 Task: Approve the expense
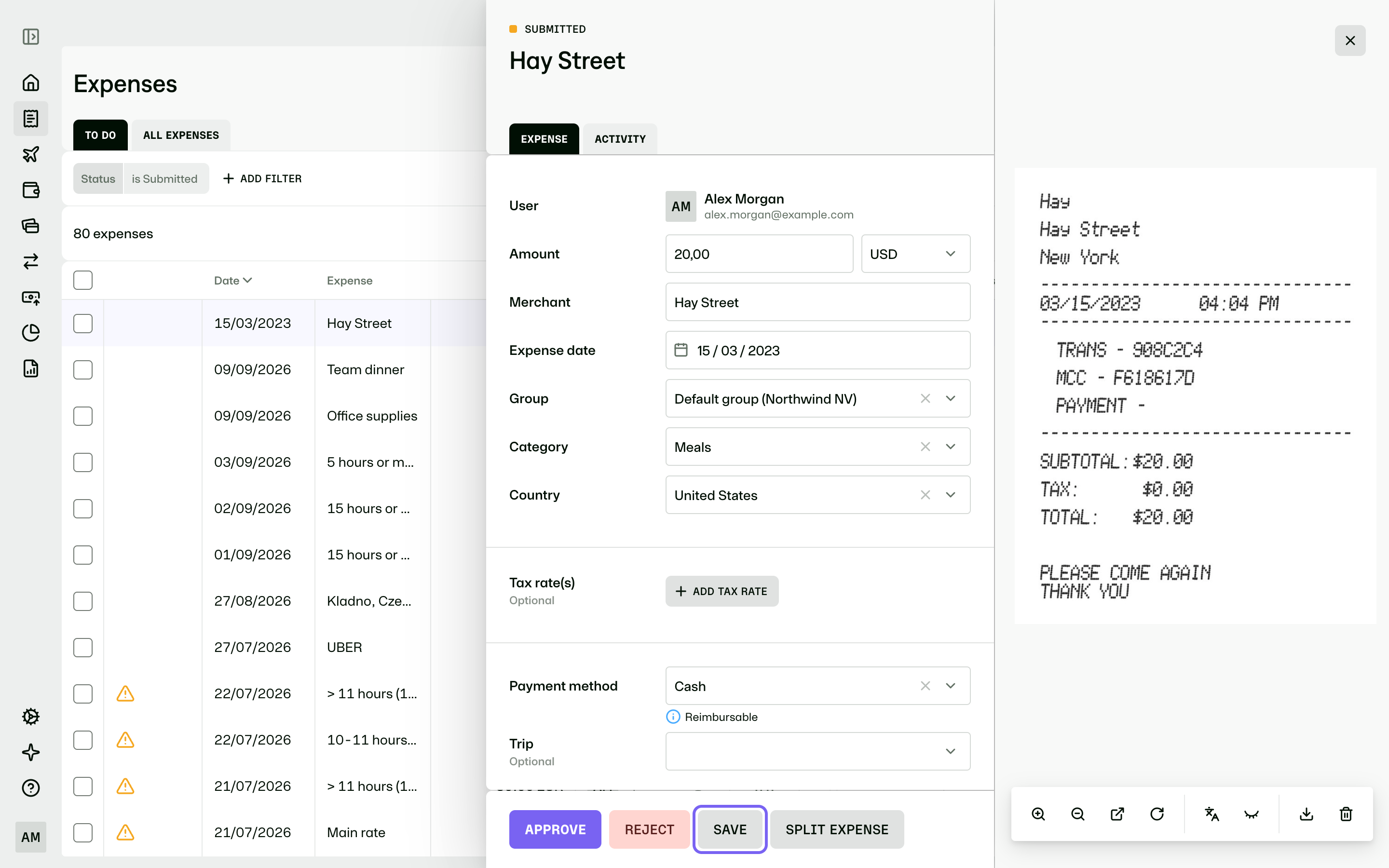tap(555, 829)
